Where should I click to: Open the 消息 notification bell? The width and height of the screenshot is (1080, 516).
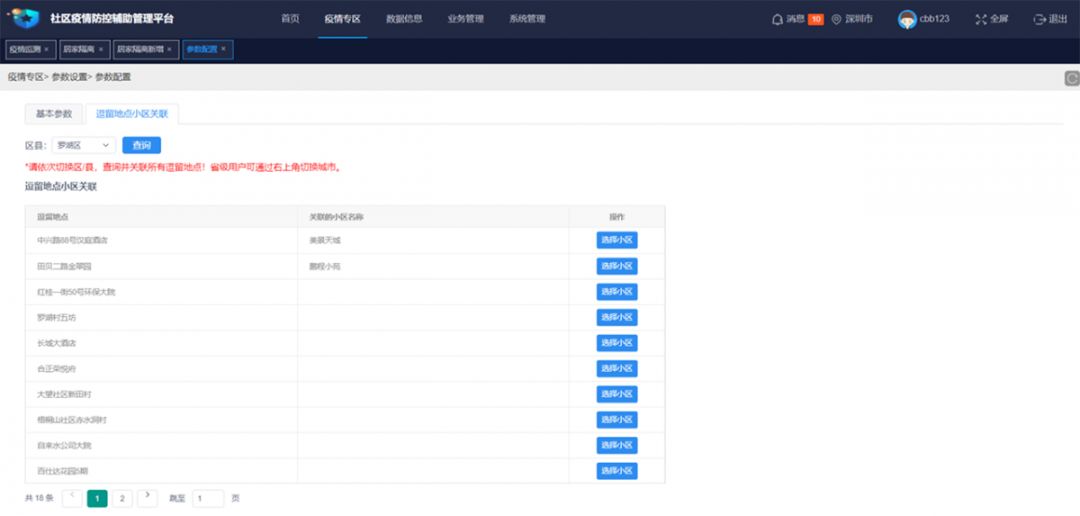click(778, 19)
